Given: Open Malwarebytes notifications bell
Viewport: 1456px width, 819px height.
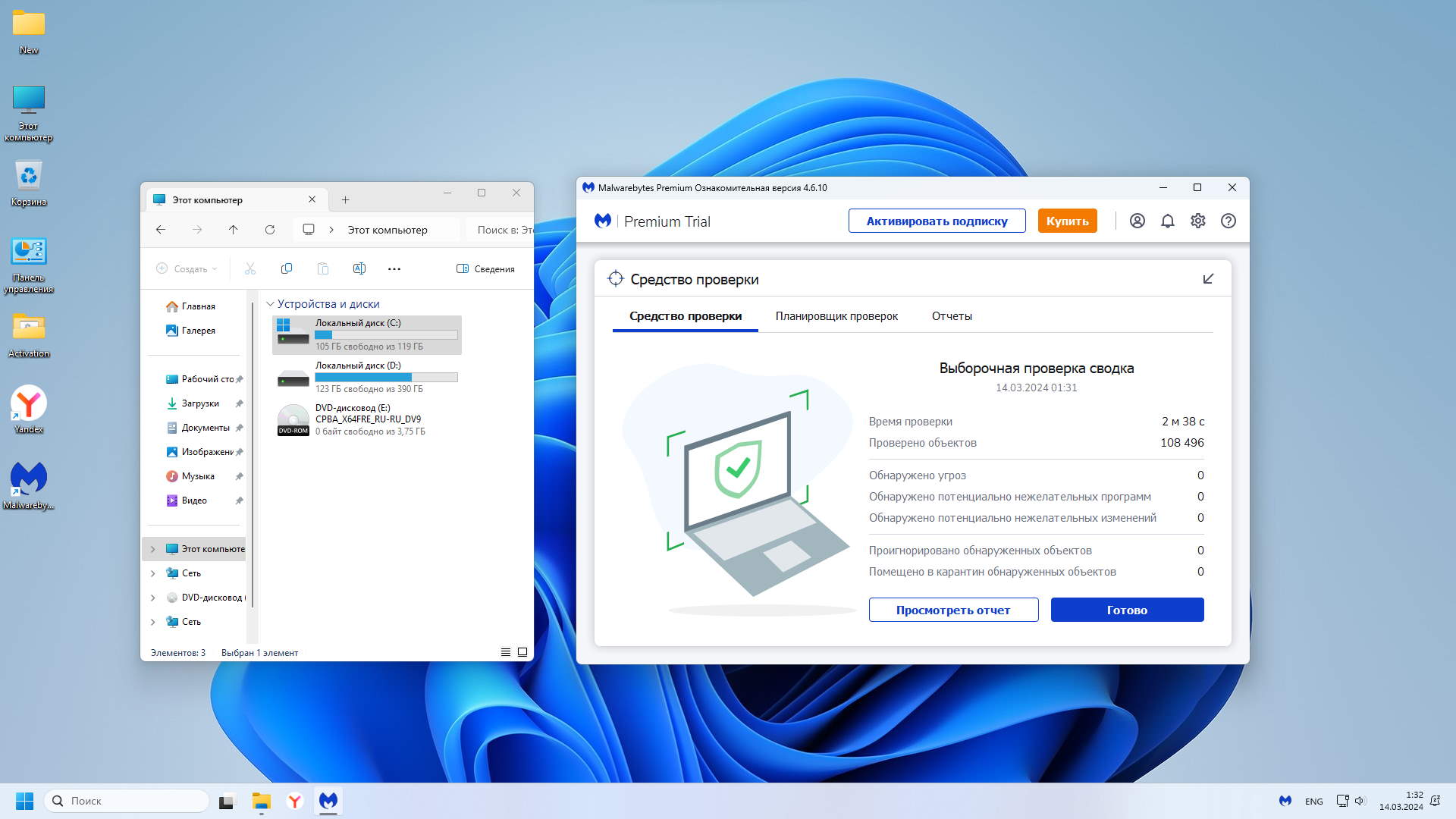Looking at the screenshot, I should [1167, 221].
